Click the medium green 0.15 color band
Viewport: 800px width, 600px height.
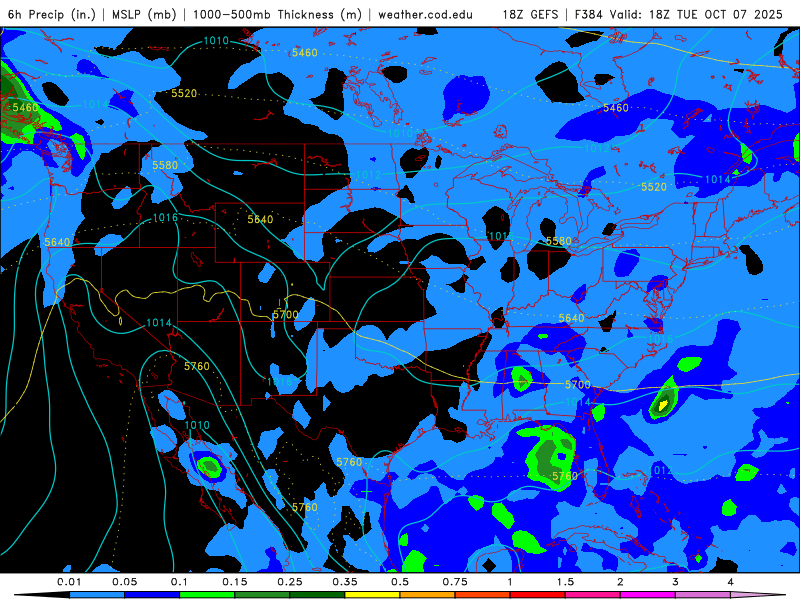pyautogui.click(x=262, y=595)
